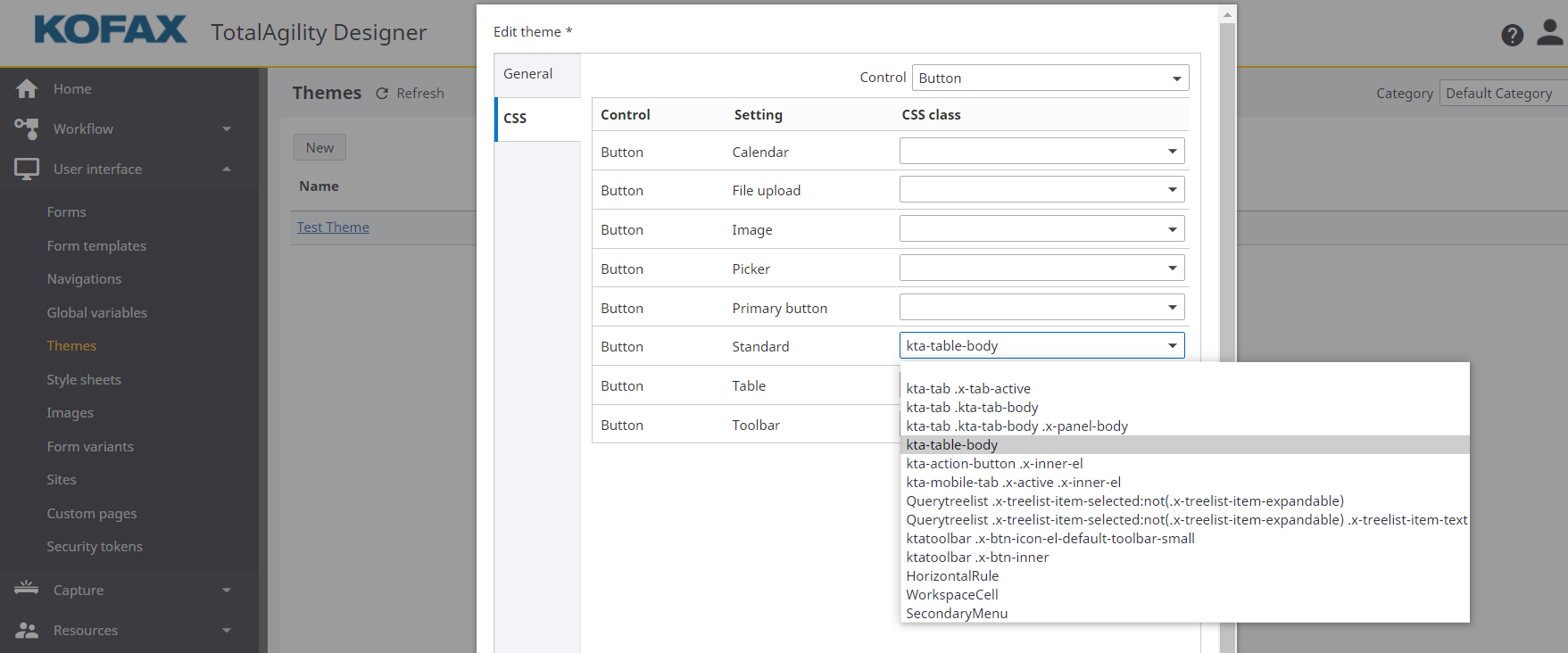This screenshot has height=653, width=1568.
Task: Collapse the User interface menu section
Action: (227, 169)
